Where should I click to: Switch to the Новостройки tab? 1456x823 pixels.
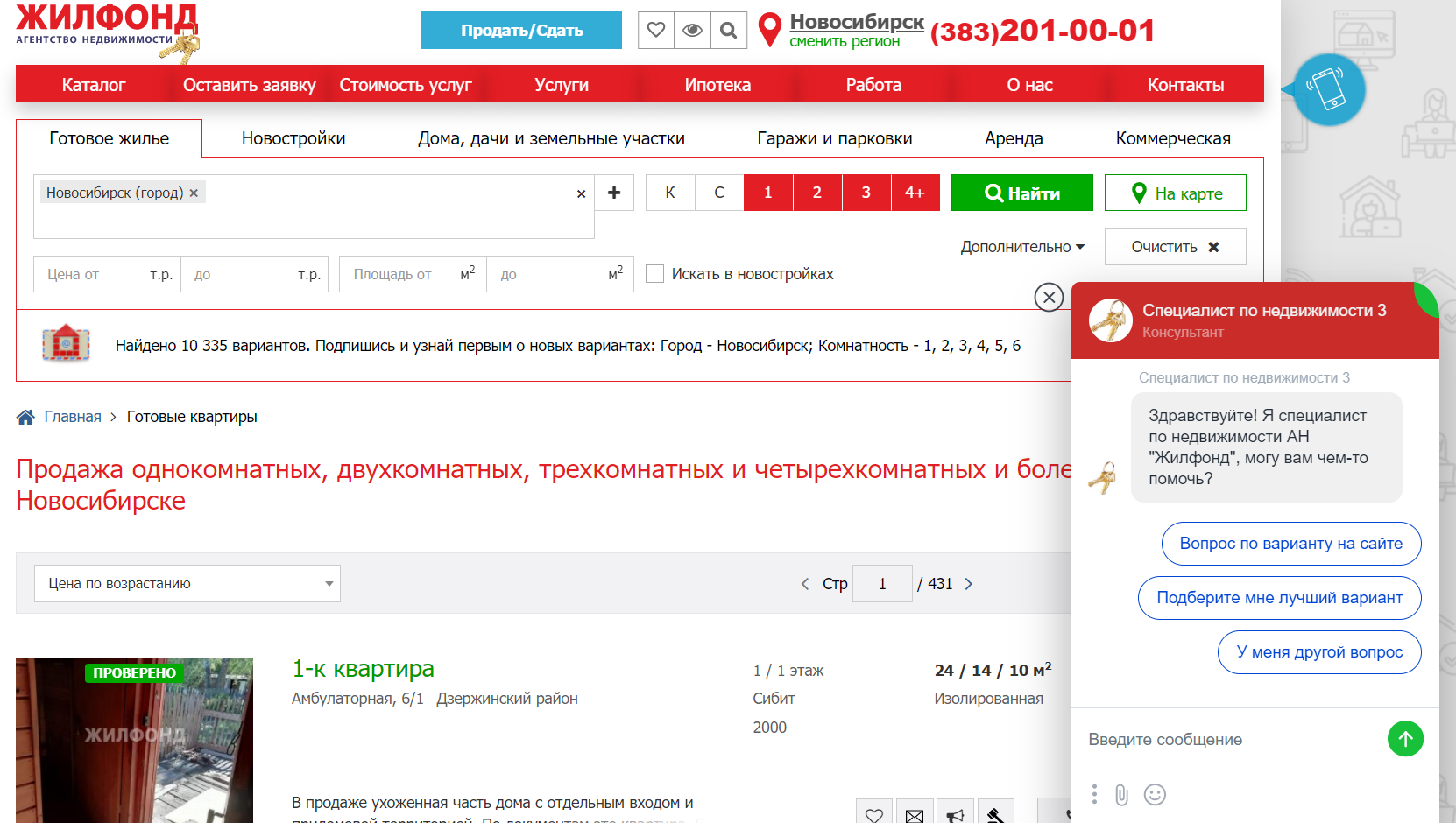click(x=293, y=138)
